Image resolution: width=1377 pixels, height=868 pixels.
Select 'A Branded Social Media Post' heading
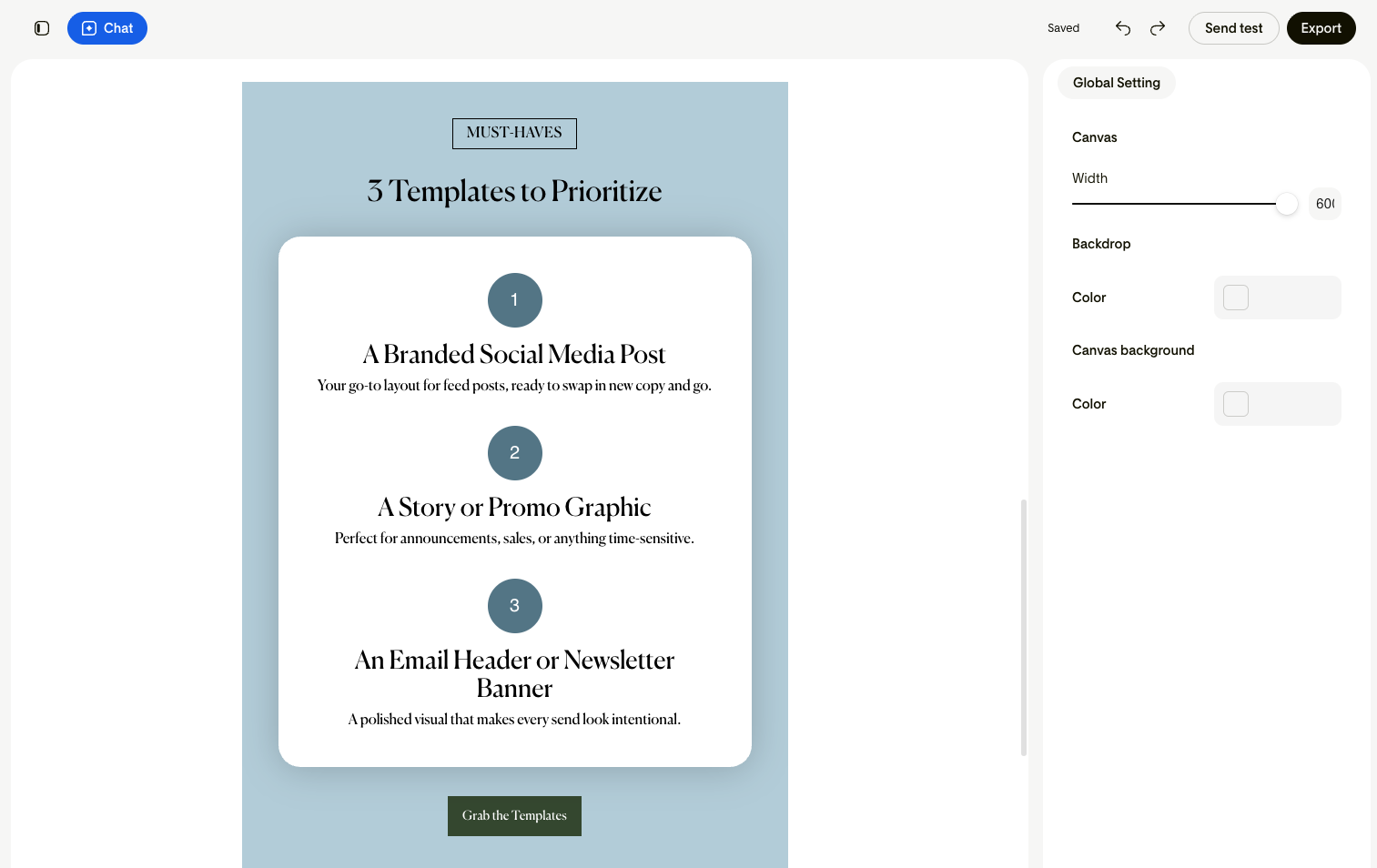tap(514, 354)
